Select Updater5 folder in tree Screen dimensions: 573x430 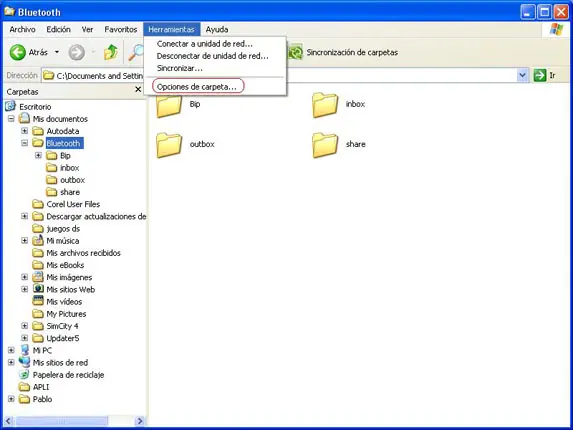pos(62,338)
